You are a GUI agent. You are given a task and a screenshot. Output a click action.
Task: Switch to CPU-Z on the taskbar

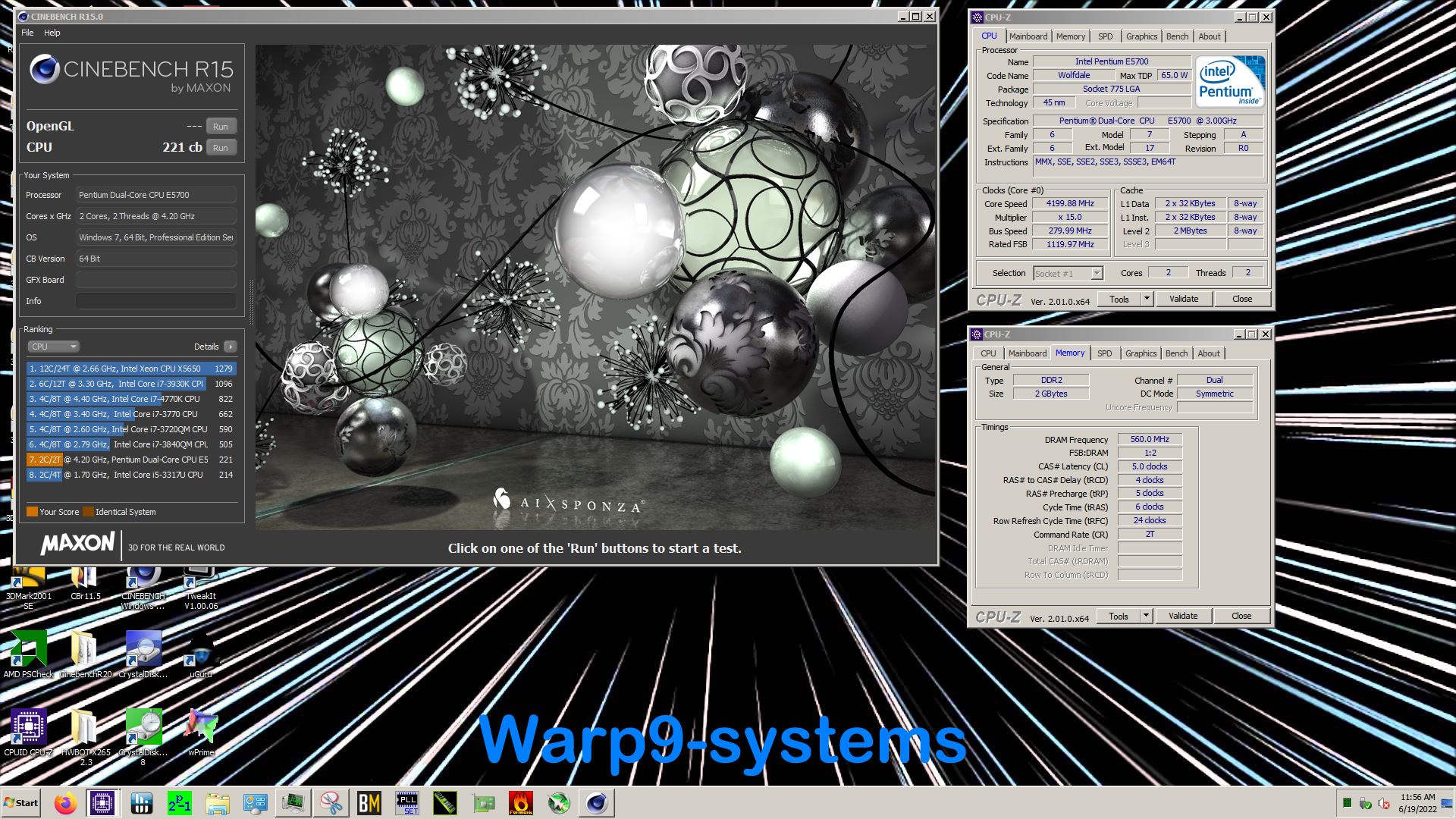point(102,802)
